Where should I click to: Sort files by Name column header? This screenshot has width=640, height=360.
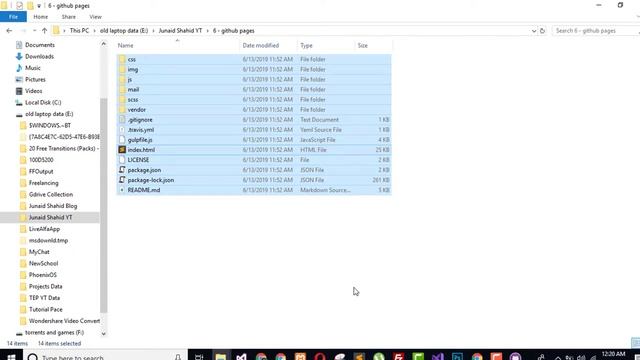pyautogui.click(x=125, y=45)
